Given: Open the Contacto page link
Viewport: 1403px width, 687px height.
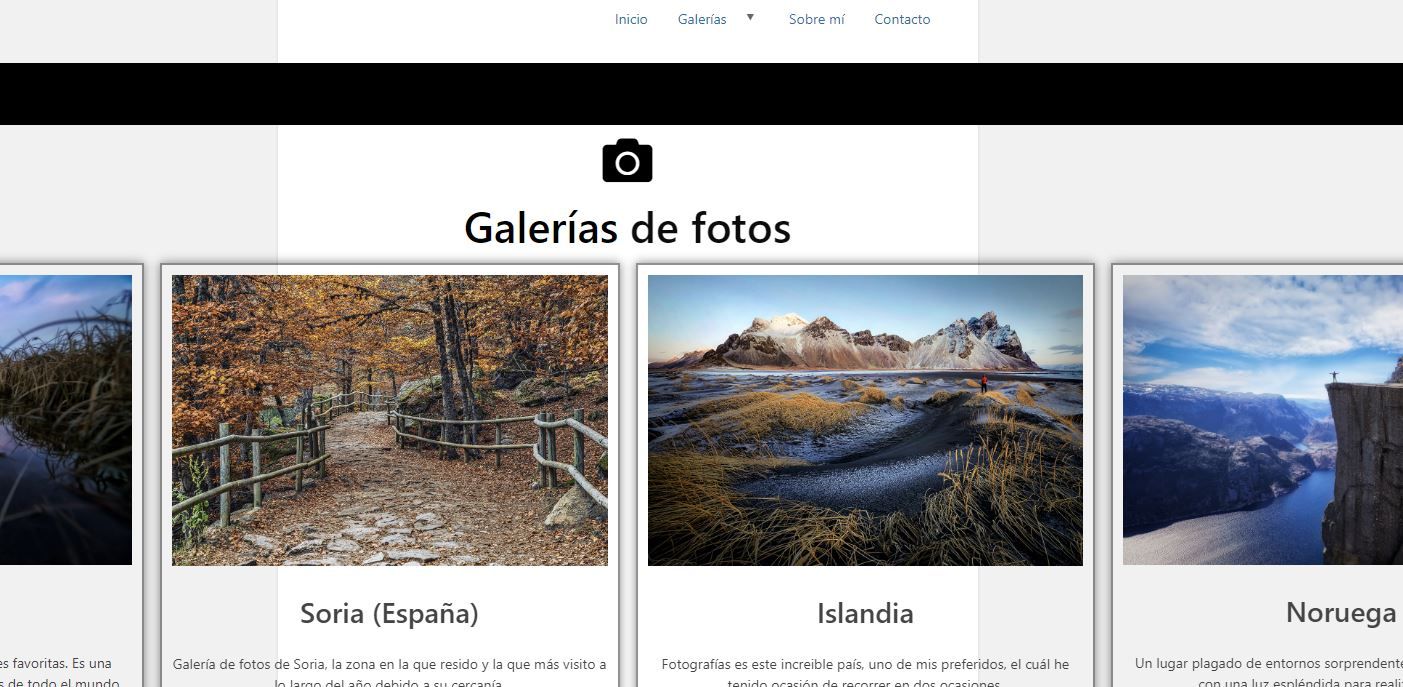Looking at the screenshot, I should pyautogui.click(x=902, y=19).
